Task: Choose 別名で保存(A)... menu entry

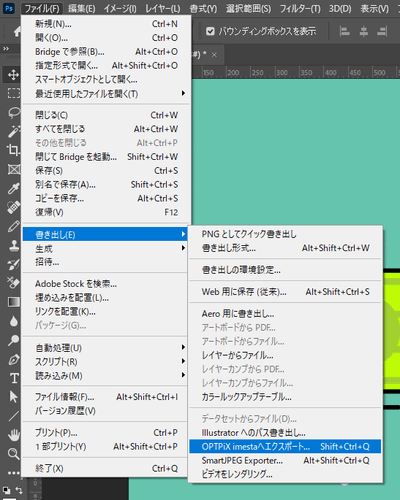Action: click(106, 184)
